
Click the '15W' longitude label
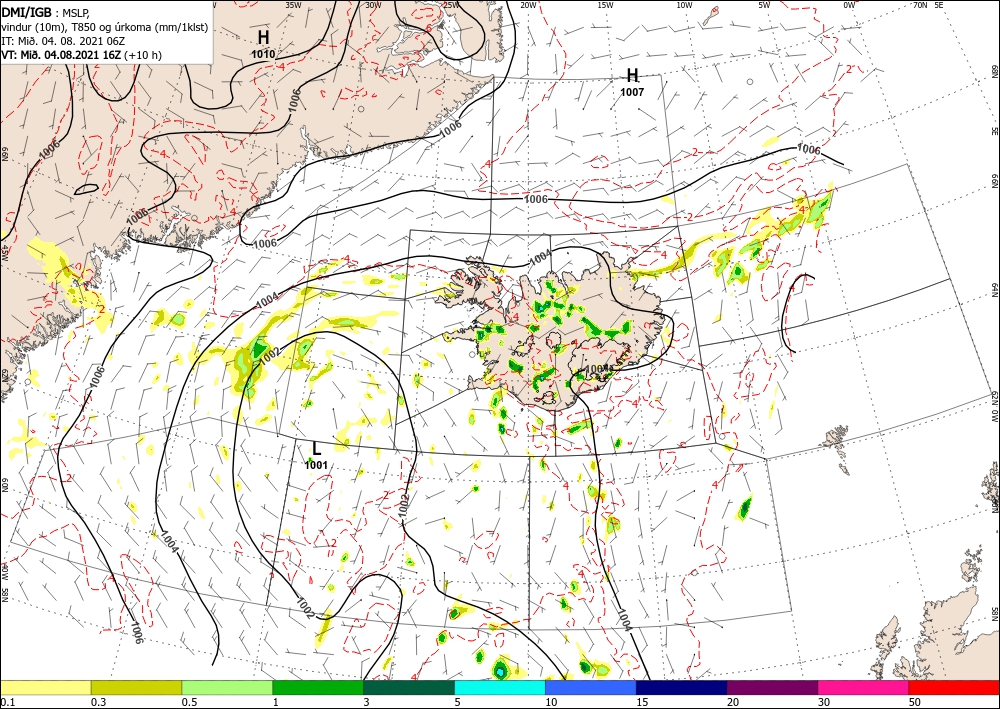606,5
